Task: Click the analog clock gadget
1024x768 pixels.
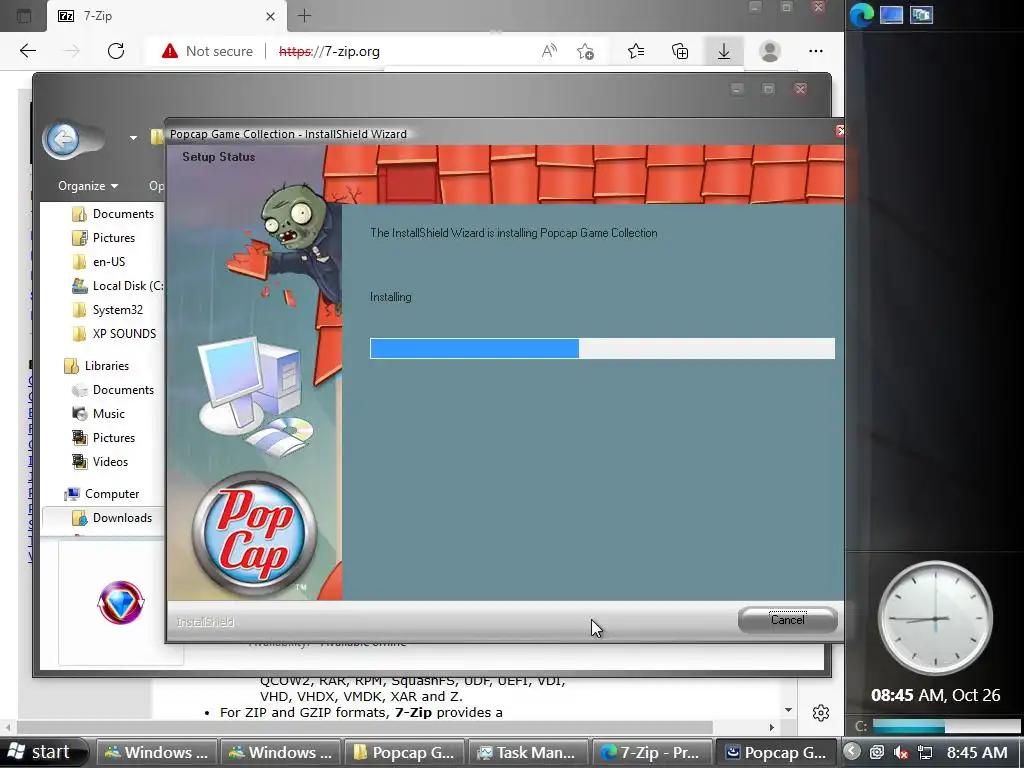Action: [935, 618]
